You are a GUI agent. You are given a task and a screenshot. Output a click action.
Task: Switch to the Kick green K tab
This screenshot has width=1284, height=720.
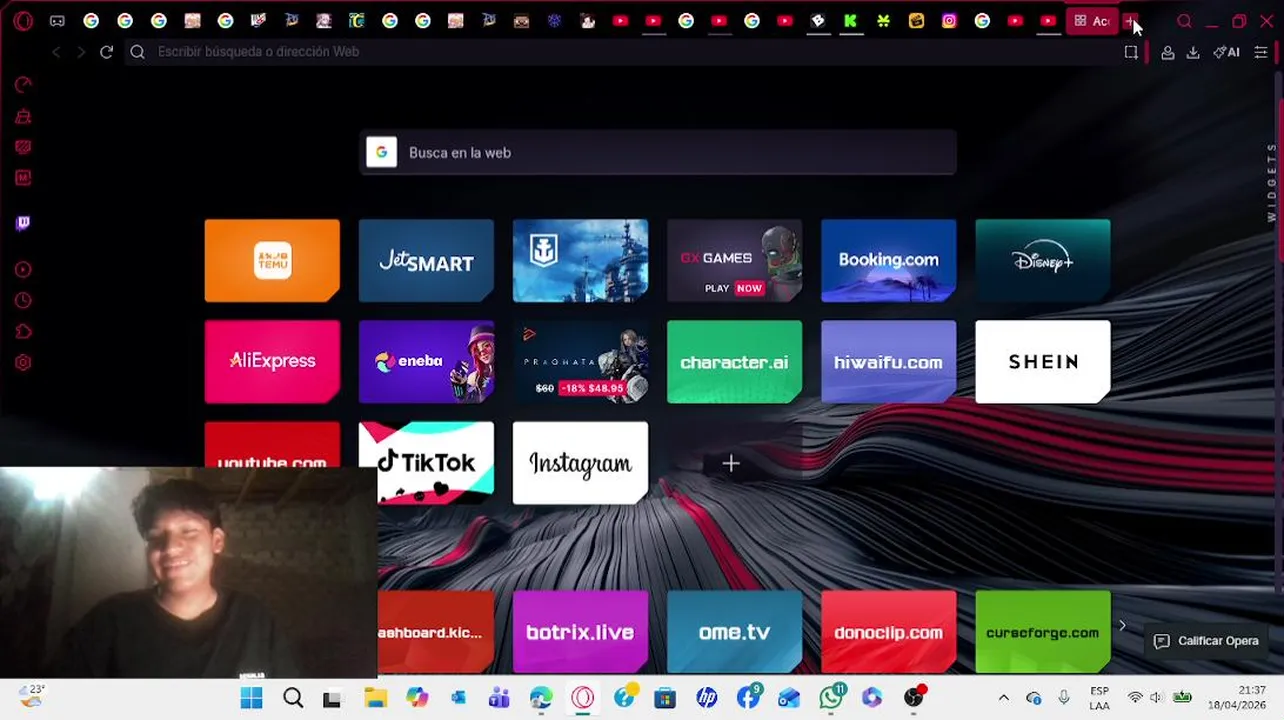point(851,21)
